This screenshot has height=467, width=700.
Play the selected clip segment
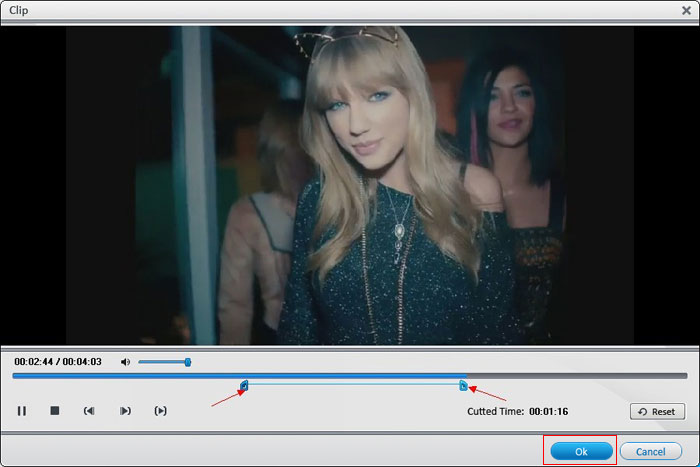[x=161, y=411]
